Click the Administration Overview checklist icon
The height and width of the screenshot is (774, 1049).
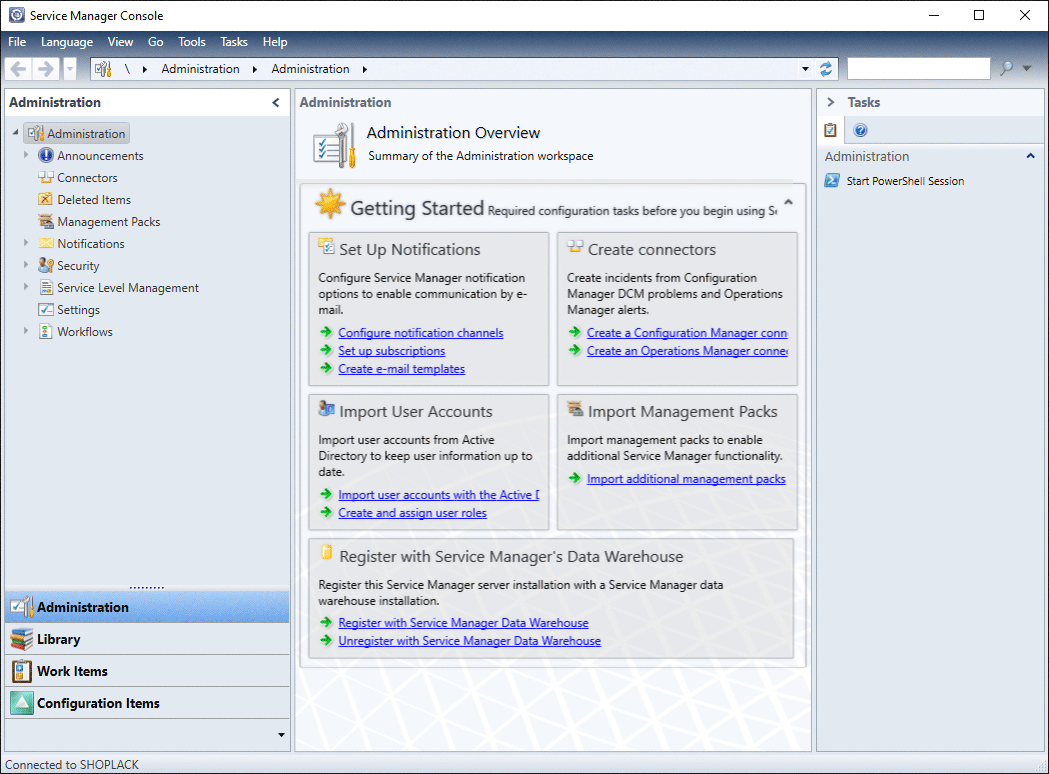point(335,145)
